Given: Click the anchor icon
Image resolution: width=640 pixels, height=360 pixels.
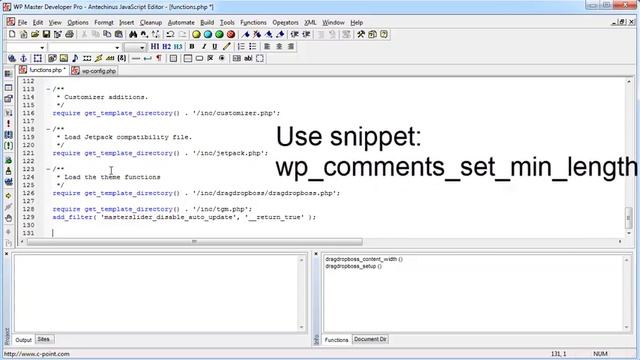Looking at the screenshot, I should [x=24, y=58].
